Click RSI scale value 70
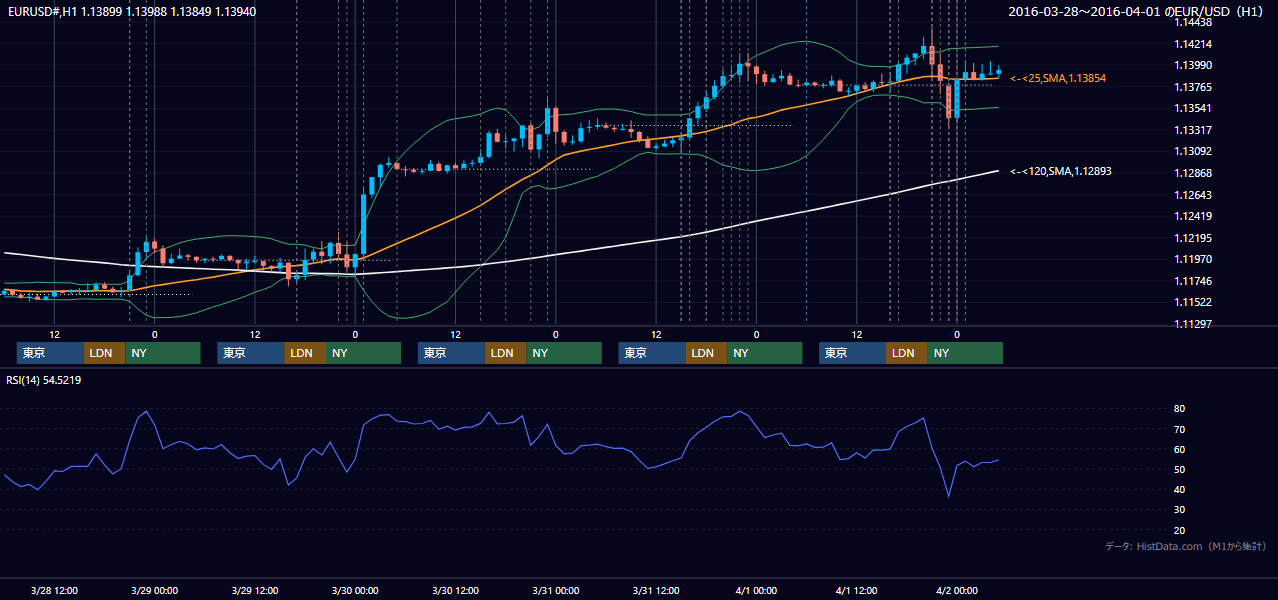This screenshot has width=1278, height=600. click(x=1180, y=429)
